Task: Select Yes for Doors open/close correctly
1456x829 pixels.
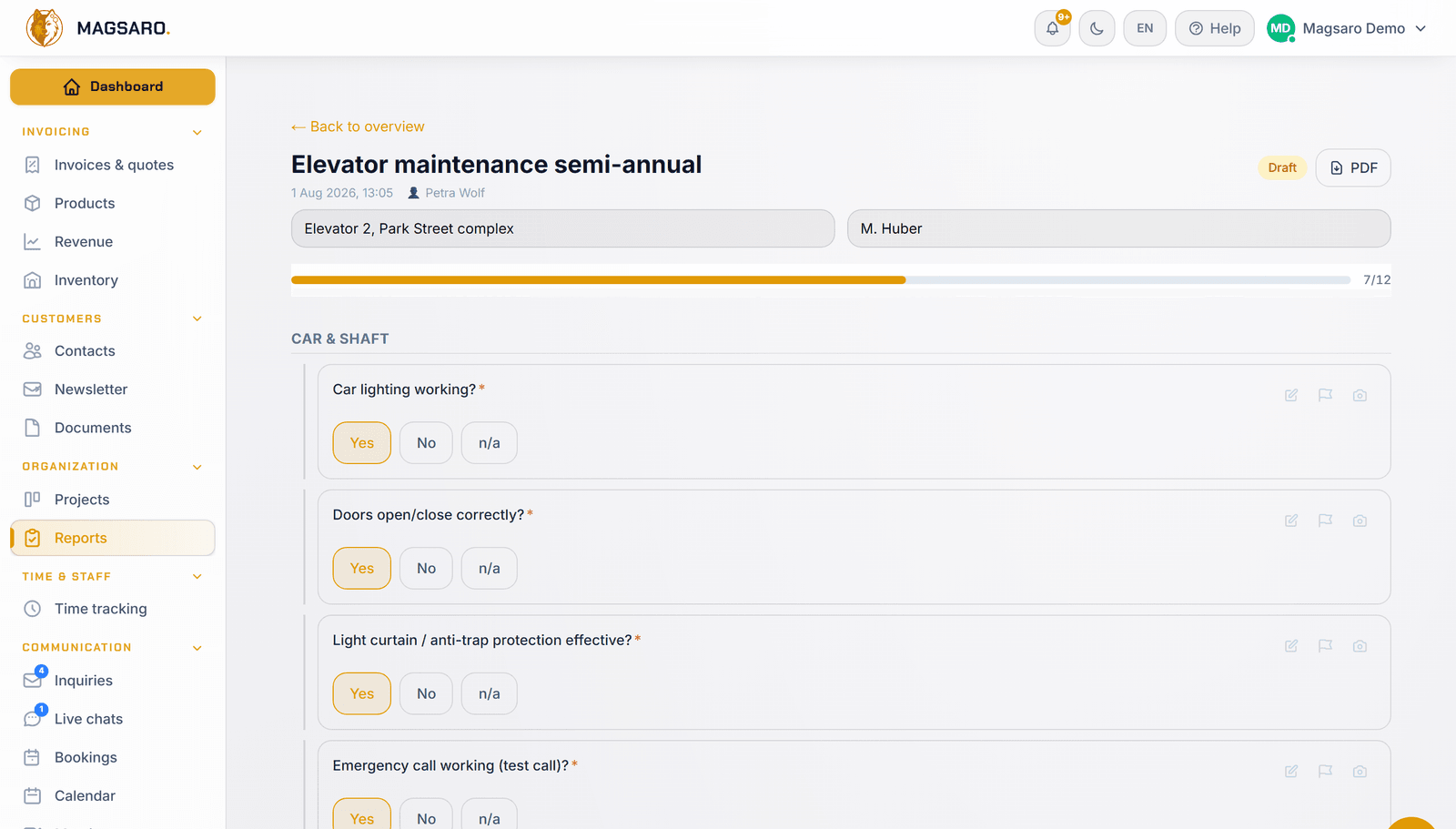Action: 362,569
